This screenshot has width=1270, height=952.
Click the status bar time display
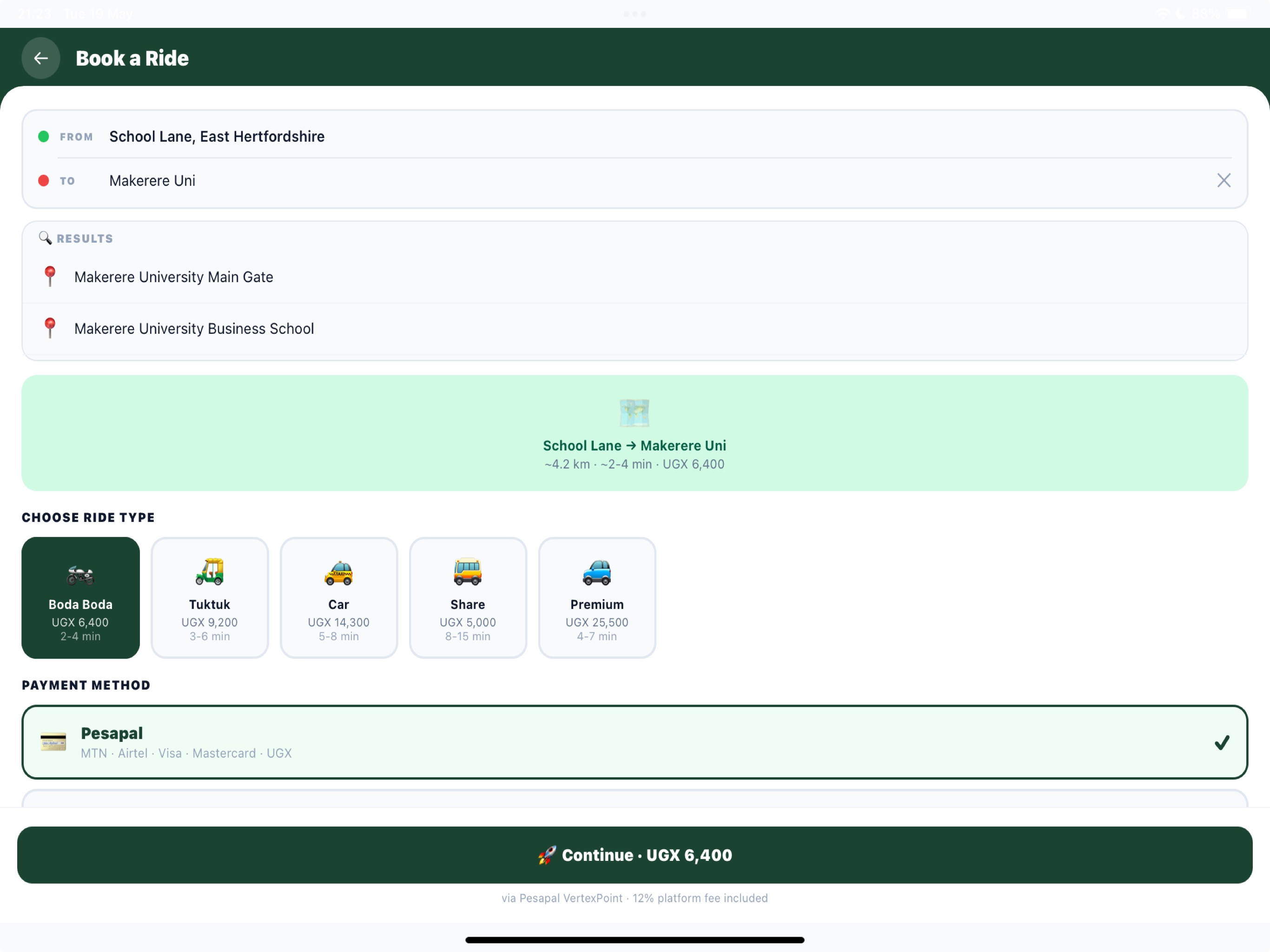(x=34, y=14)
